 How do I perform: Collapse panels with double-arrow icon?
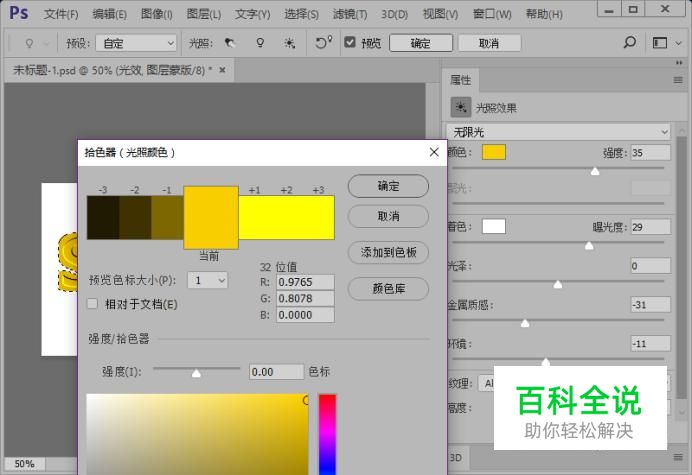(x=679, y=63)
